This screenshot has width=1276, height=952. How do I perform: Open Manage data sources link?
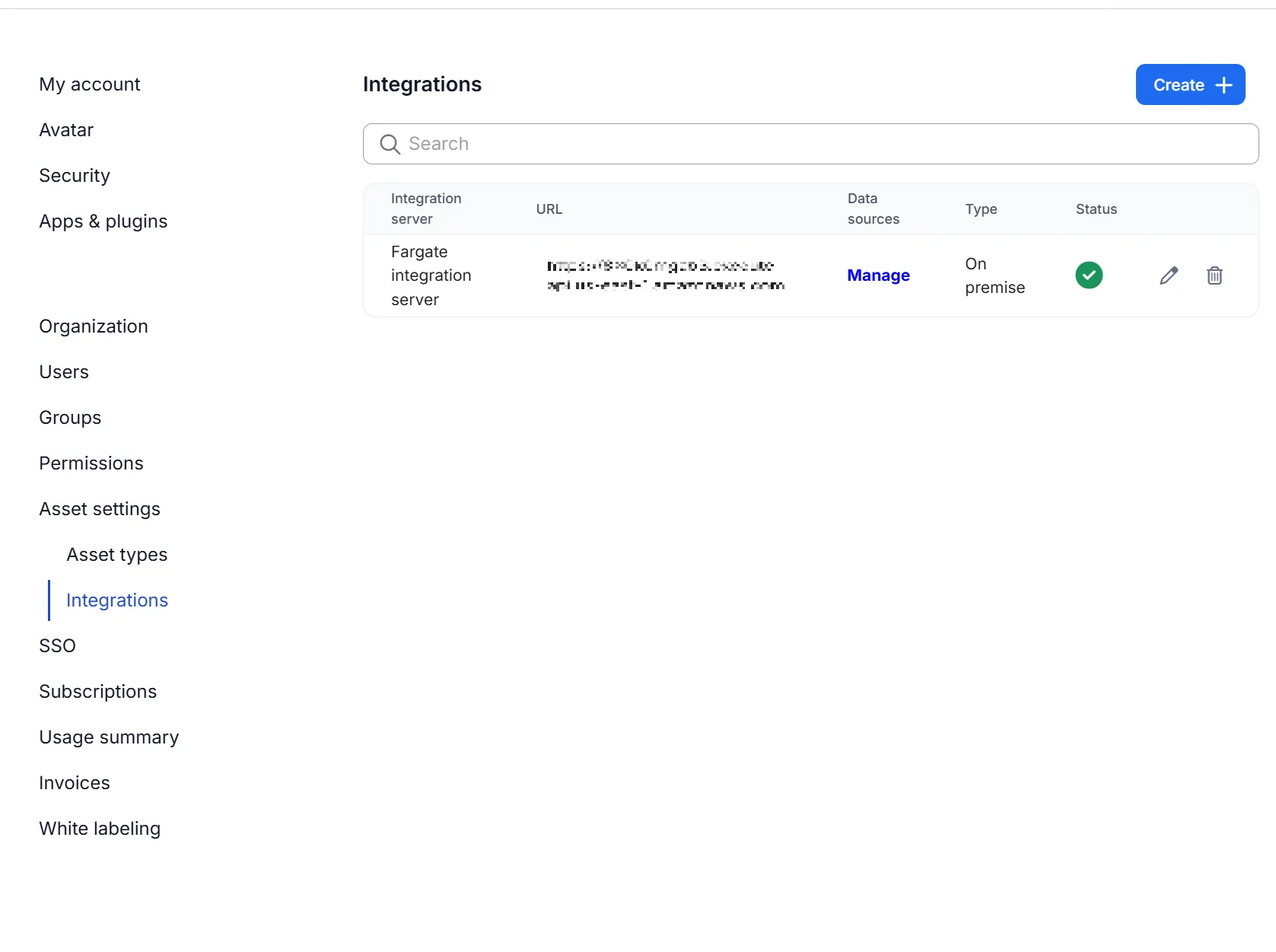point(878,275)
